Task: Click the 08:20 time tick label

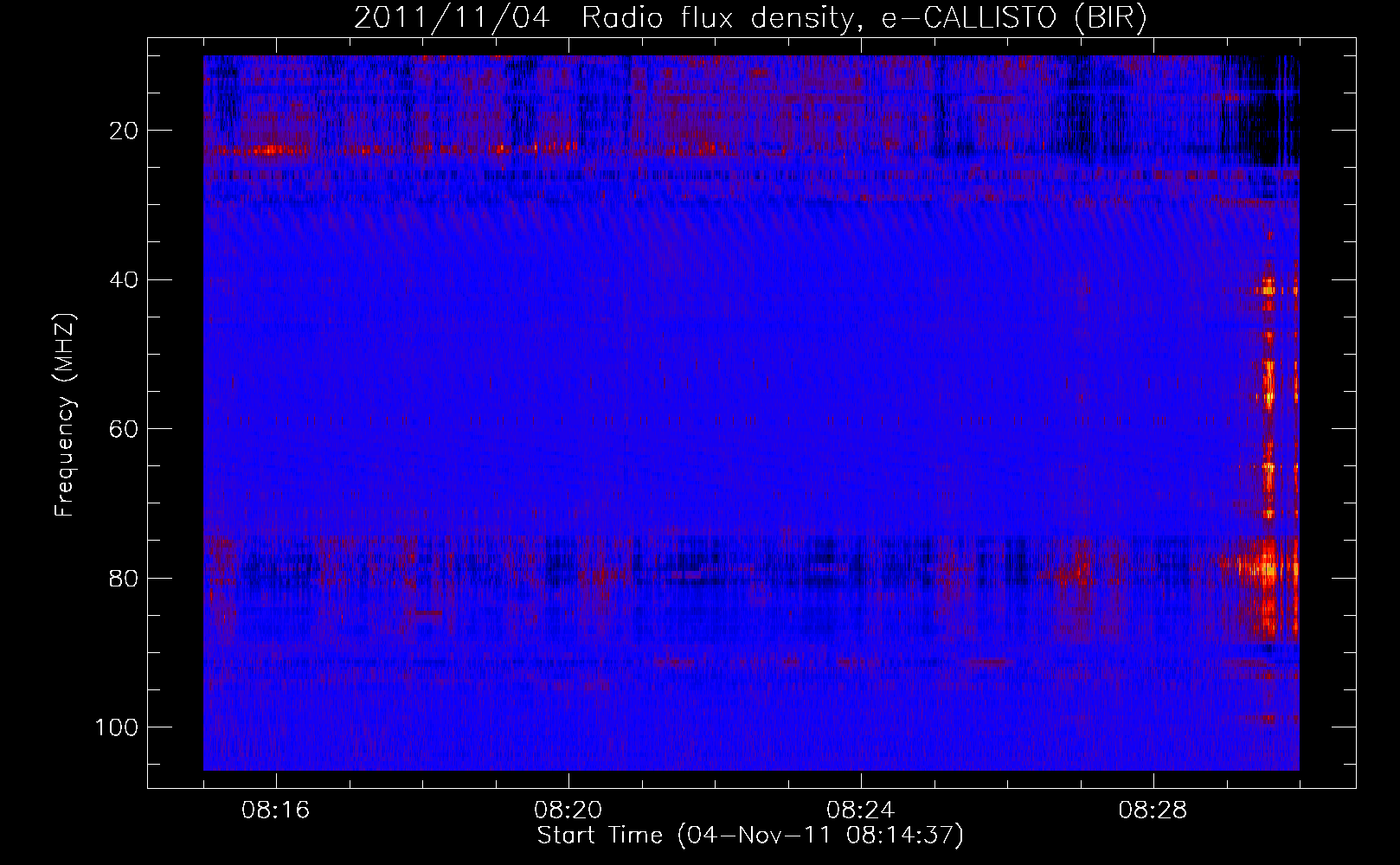Action: (x=568, y=811)
